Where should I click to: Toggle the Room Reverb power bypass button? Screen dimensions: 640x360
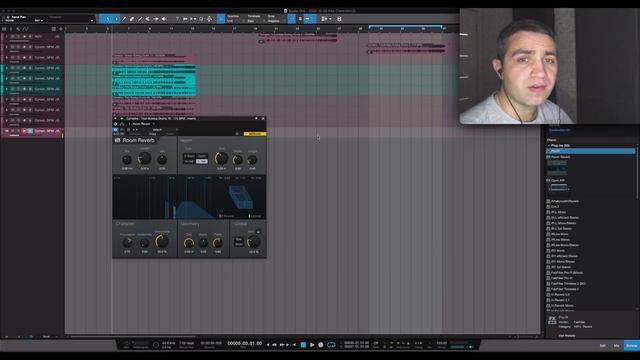[116, 130]
